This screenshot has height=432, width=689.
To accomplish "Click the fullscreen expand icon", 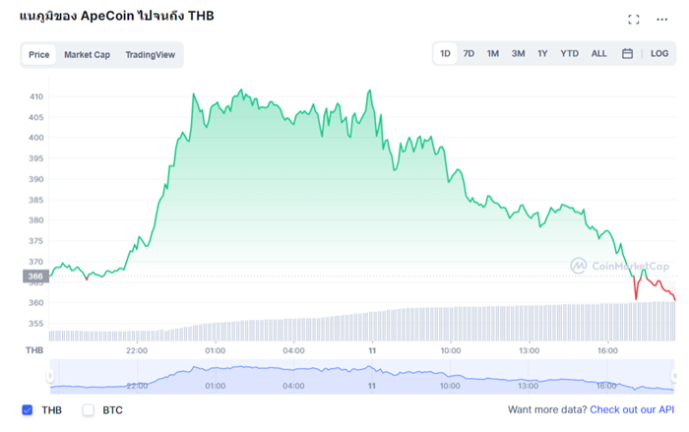I will (x=633, y=19).
